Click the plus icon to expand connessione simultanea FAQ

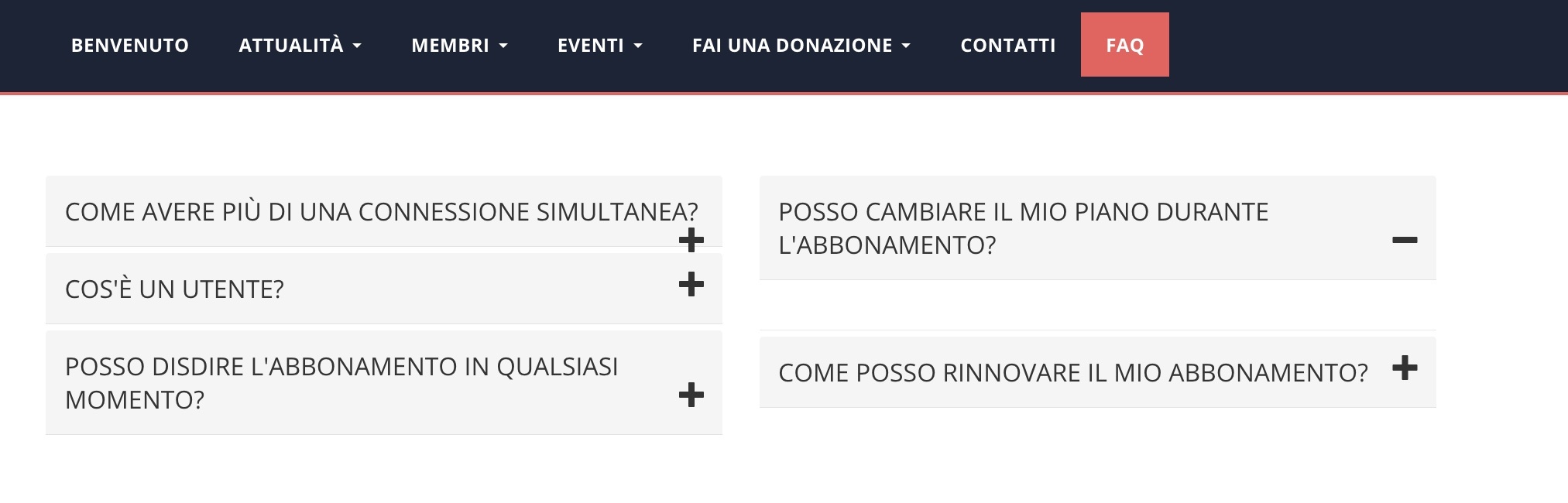[691, 241]
